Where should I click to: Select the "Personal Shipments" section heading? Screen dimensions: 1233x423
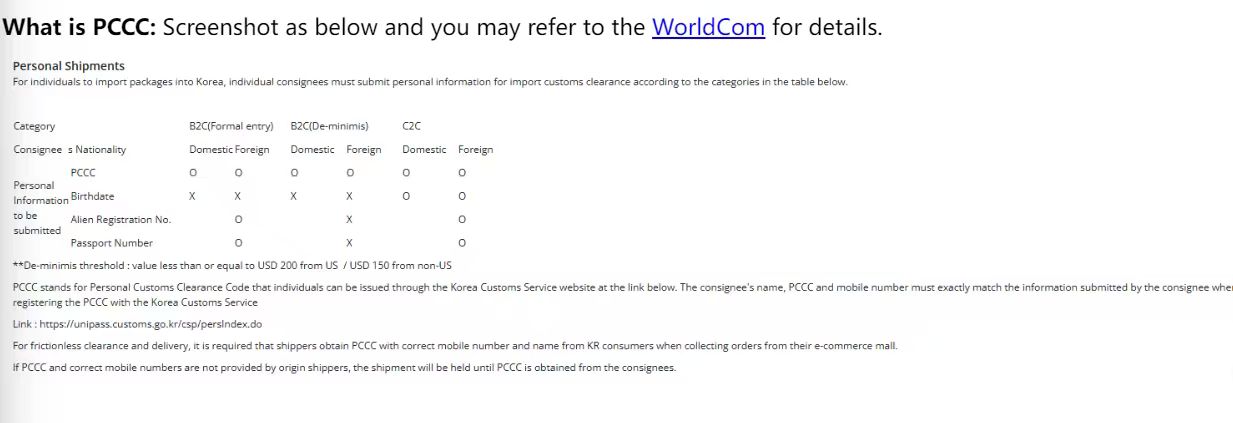pos(68,66)
